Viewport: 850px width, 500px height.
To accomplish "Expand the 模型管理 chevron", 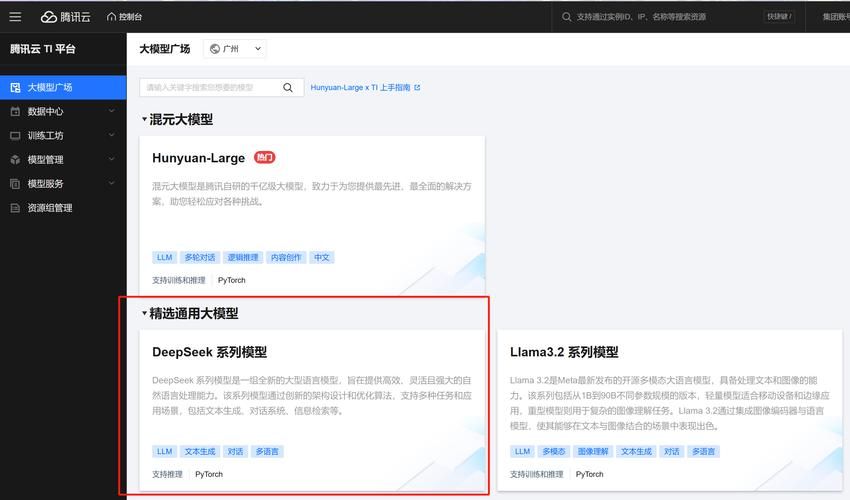I will coord(111,159).
